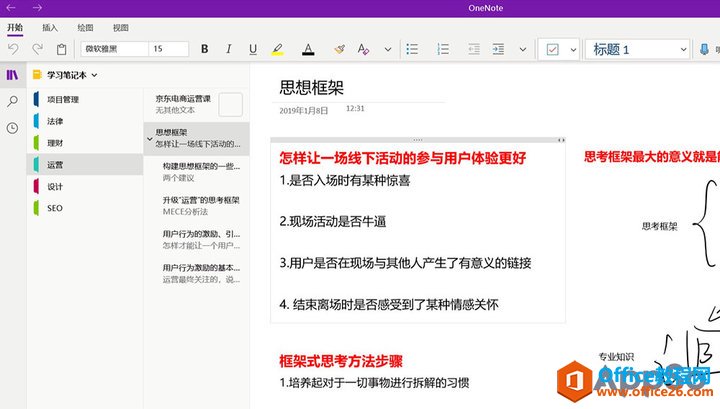Insert a bulleted list
Image resolution: width=720 pixels, height=409 pixels.
tap(413, 49)
